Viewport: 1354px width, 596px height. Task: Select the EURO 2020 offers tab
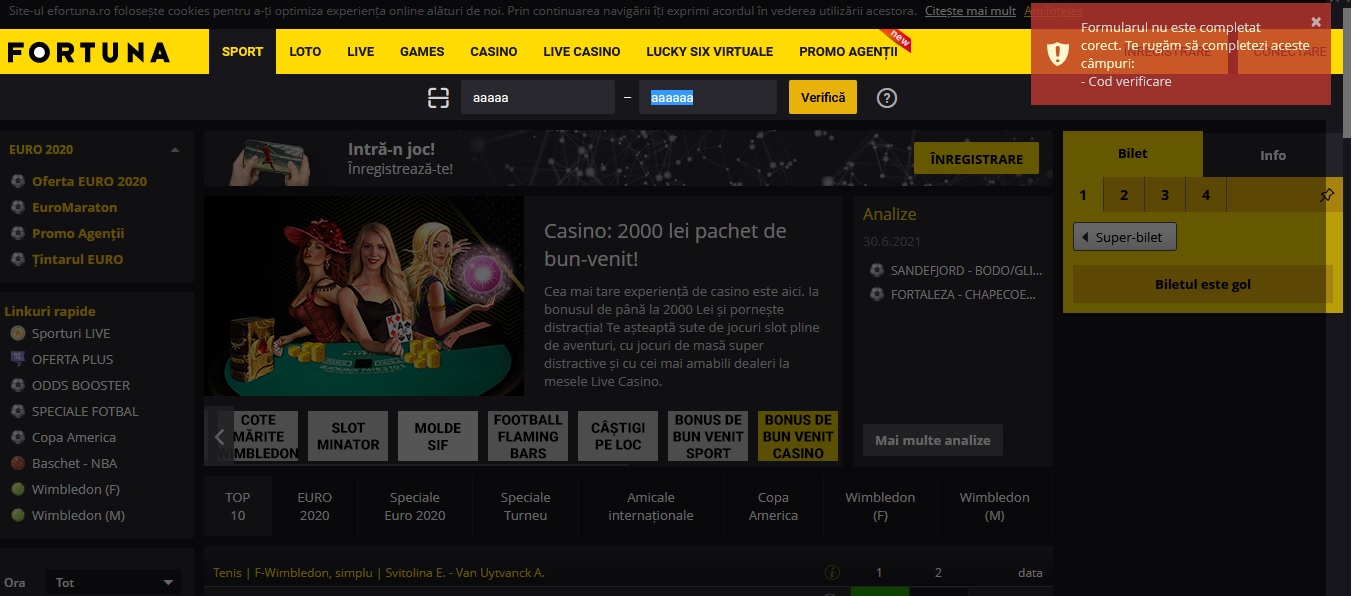314,506
